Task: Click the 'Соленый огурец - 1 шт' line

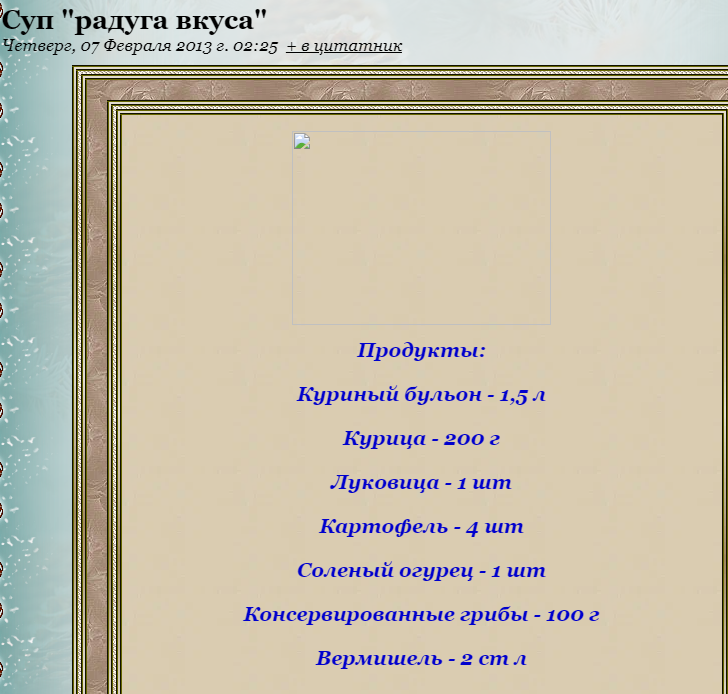Action: pyautogui.click(x=421, y=571)
